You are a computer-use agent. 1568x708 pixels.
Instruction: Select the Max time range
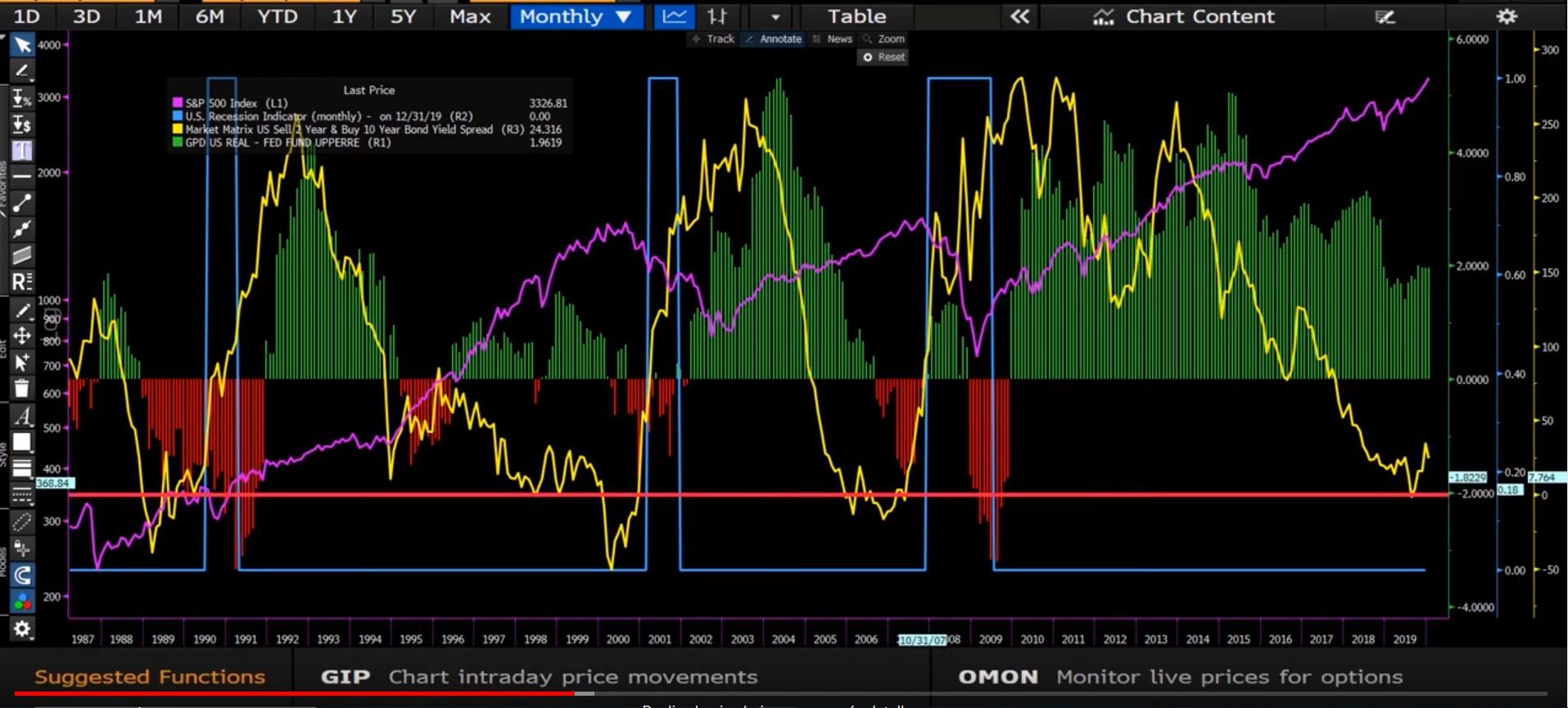[470, 16]
